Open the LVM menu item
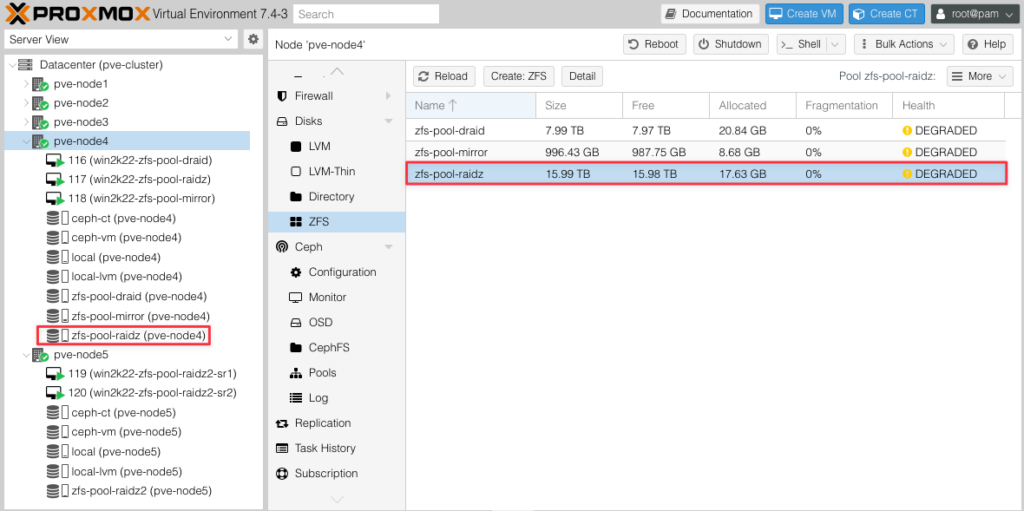1024x511 pixels. click(336, 146)
